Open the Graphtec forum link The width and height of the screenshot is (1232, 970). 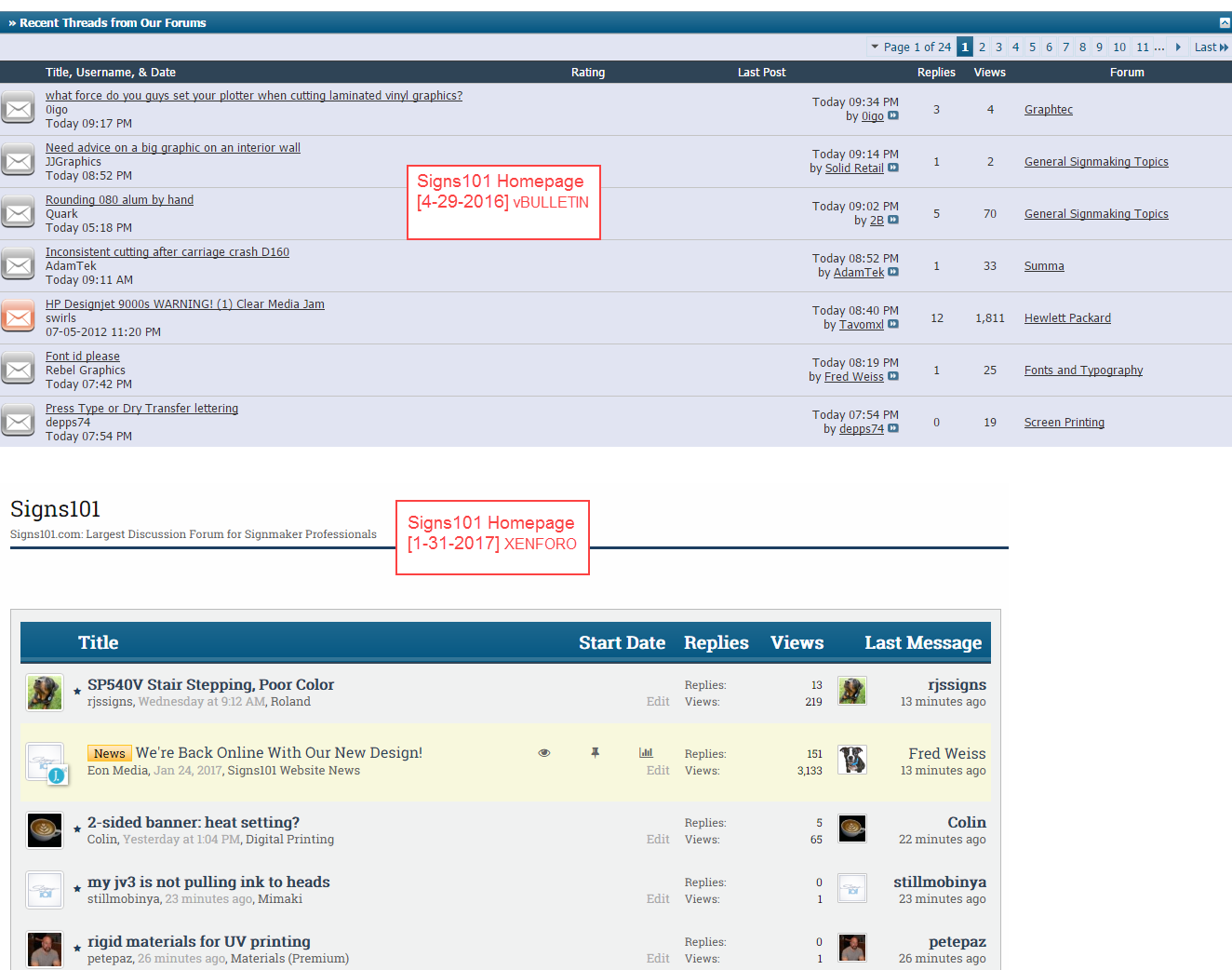click(x=1049, y=109)
